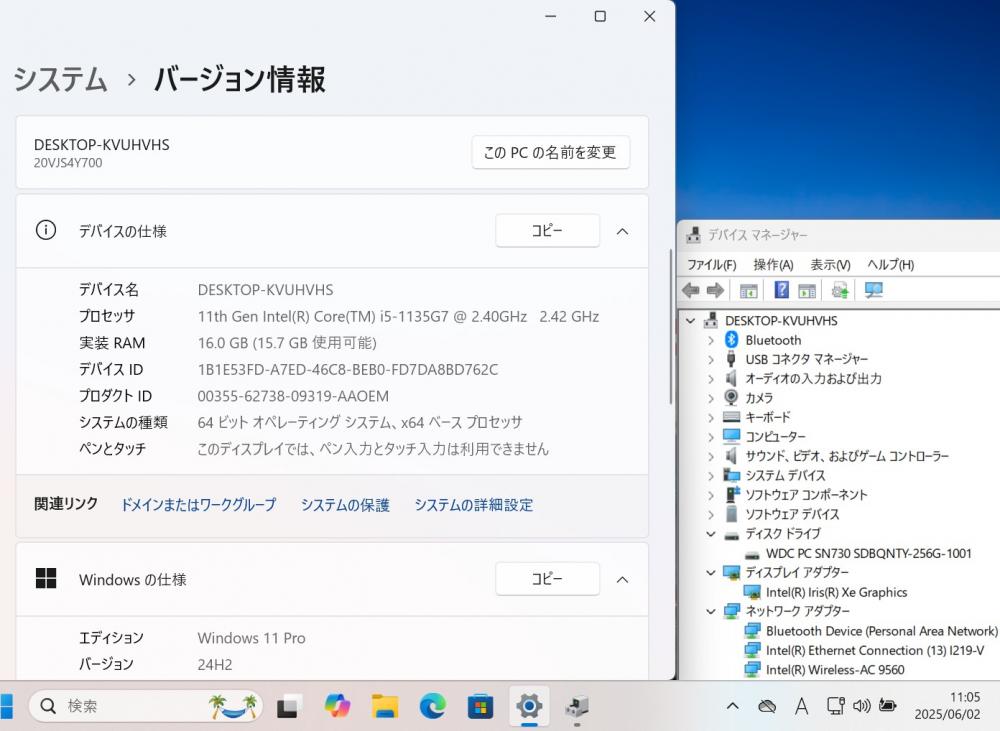
Task: Click プロセッサ value 11th Gen Intel Core i5-1135G7
Action: click(398, 316)
